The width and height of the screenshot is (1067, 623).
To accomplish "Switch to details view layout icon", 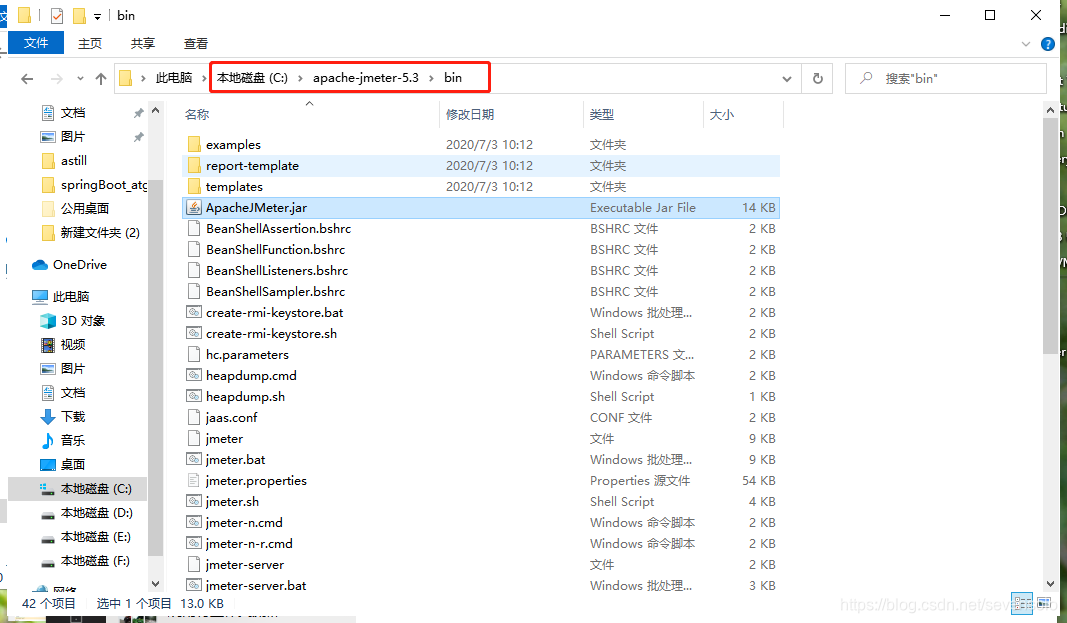I will [x=1021, y=603].
